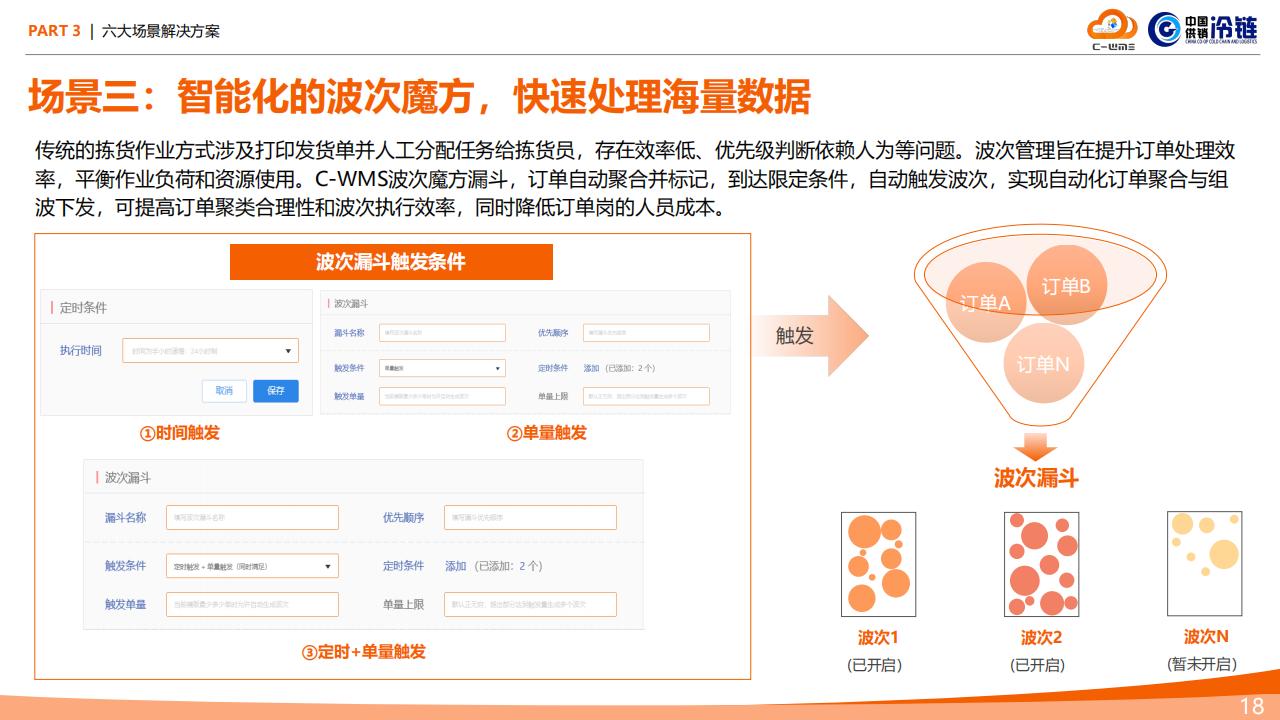The height and width of the screenshot is (720, 1280).
Task: Expand the small 触发条件 单量触发 dropdown
Action: pos(442,368)
